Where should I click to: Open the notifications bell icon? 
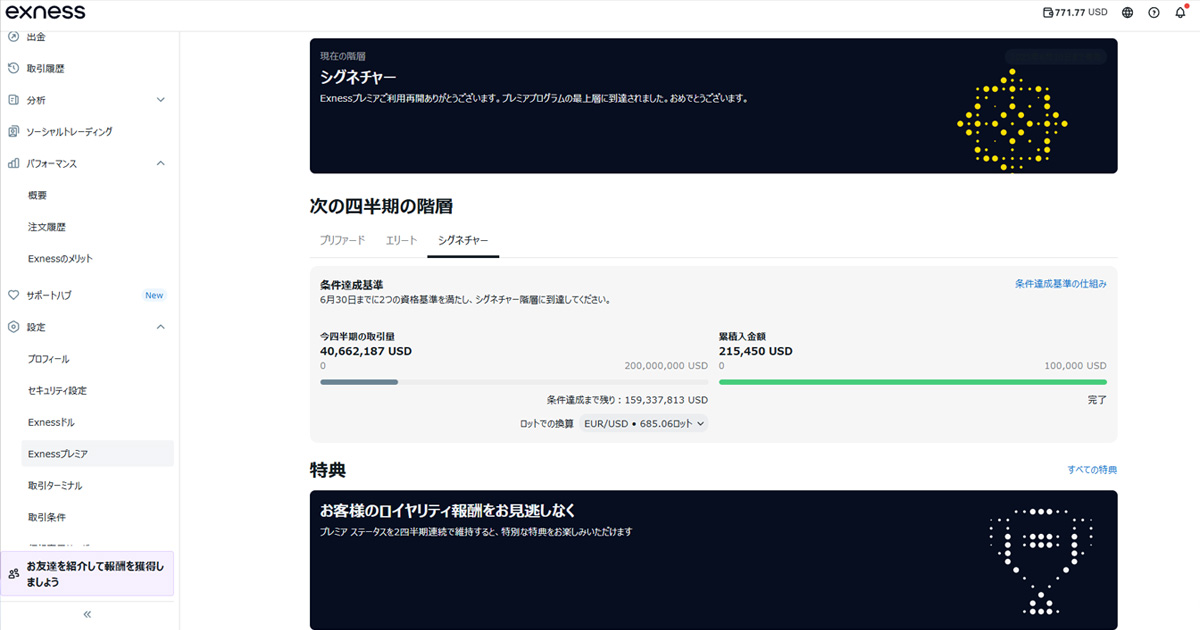[1179, 13]
